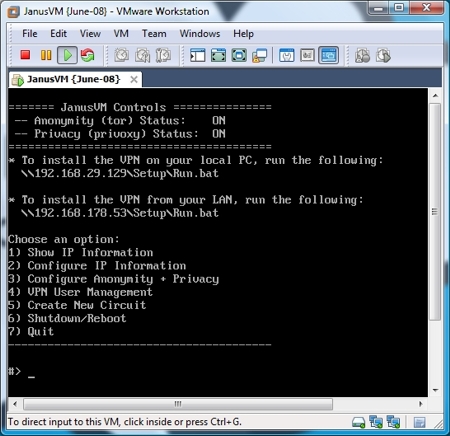
Task: Click the vertical scrollbar down arrow
Action: tap(435, 390)
